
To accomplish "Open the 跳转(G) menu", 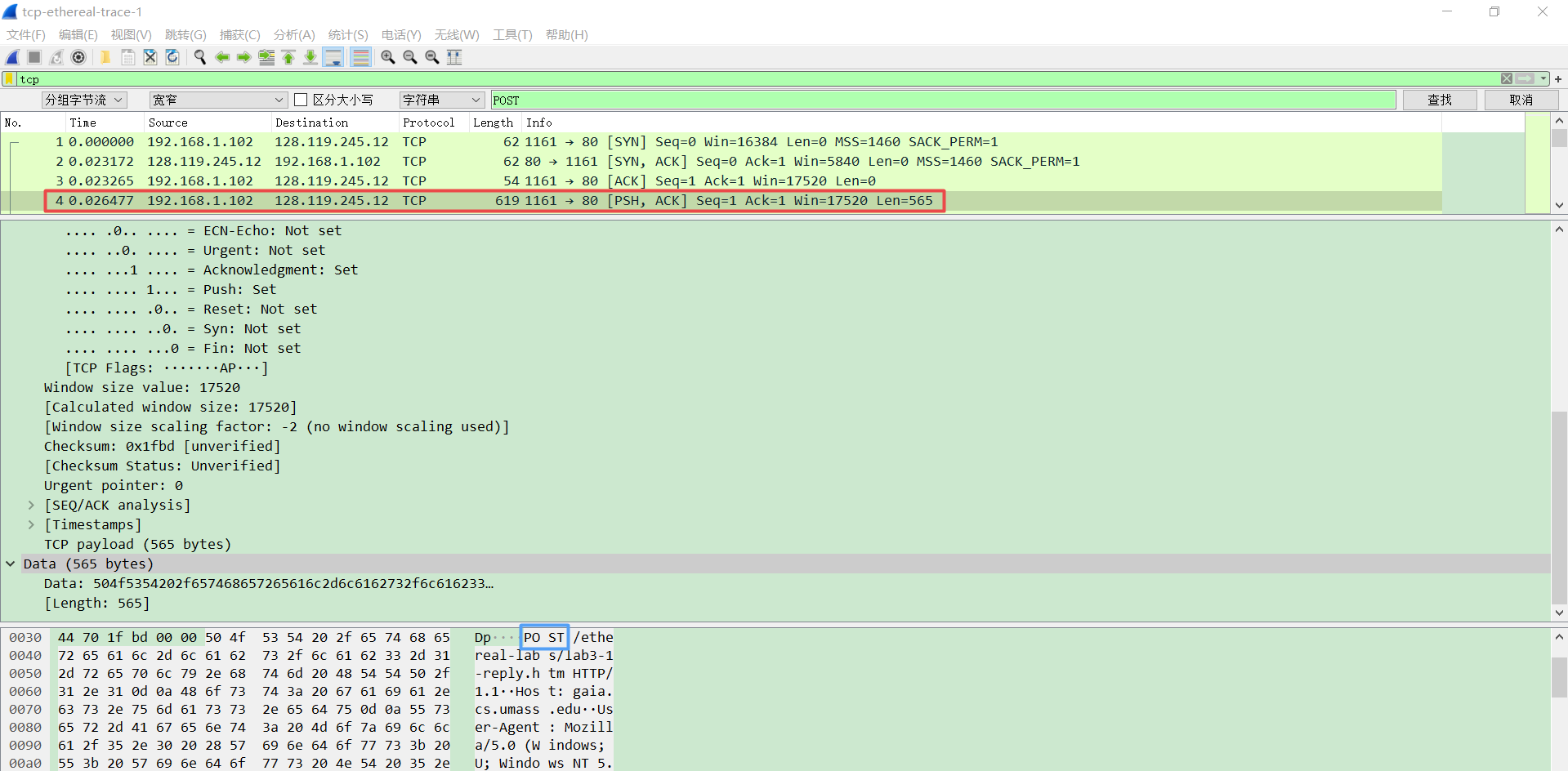I will [185, 35].
